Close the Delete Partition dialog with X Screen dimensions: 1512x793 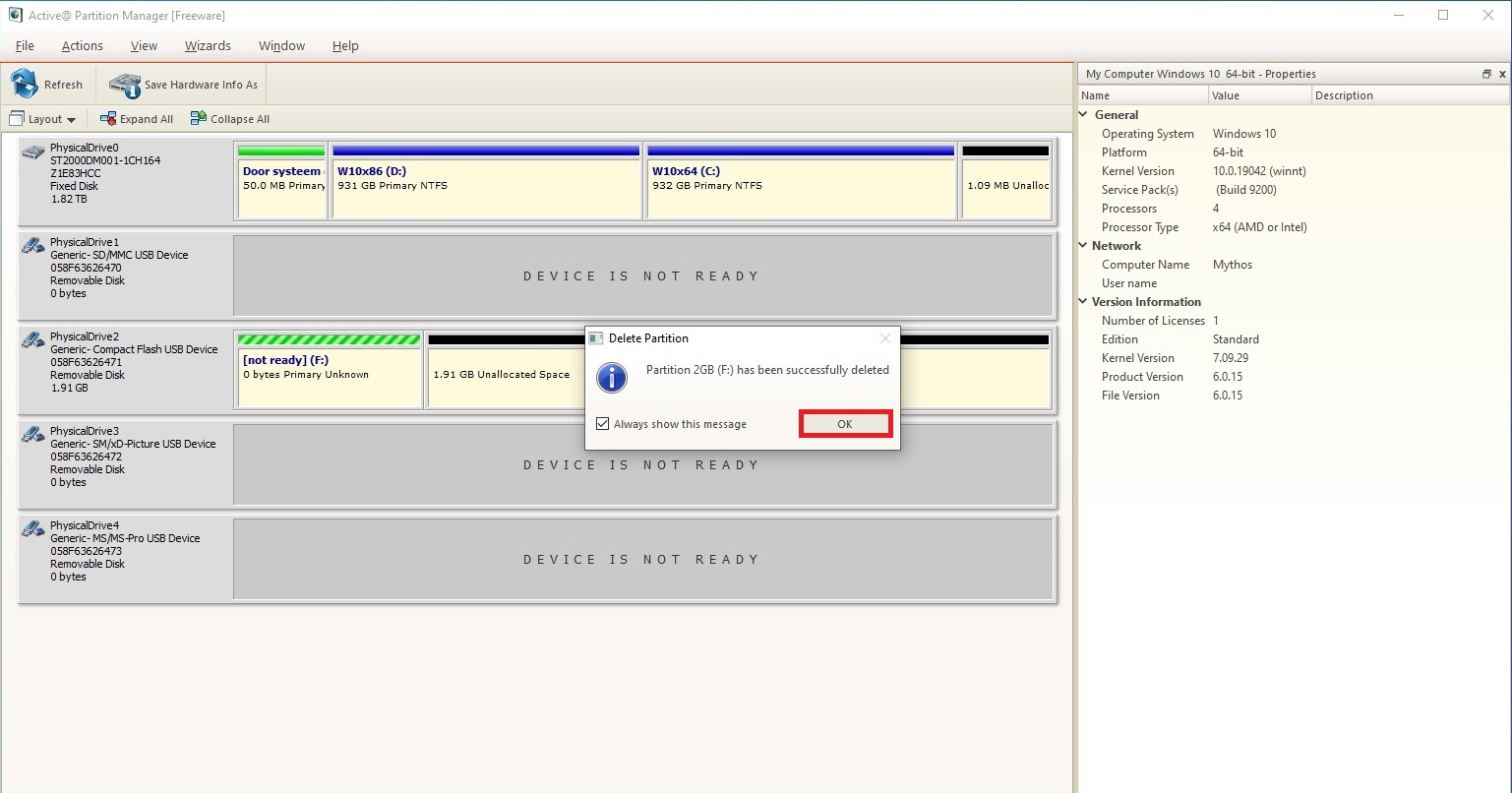click(884, 338)
